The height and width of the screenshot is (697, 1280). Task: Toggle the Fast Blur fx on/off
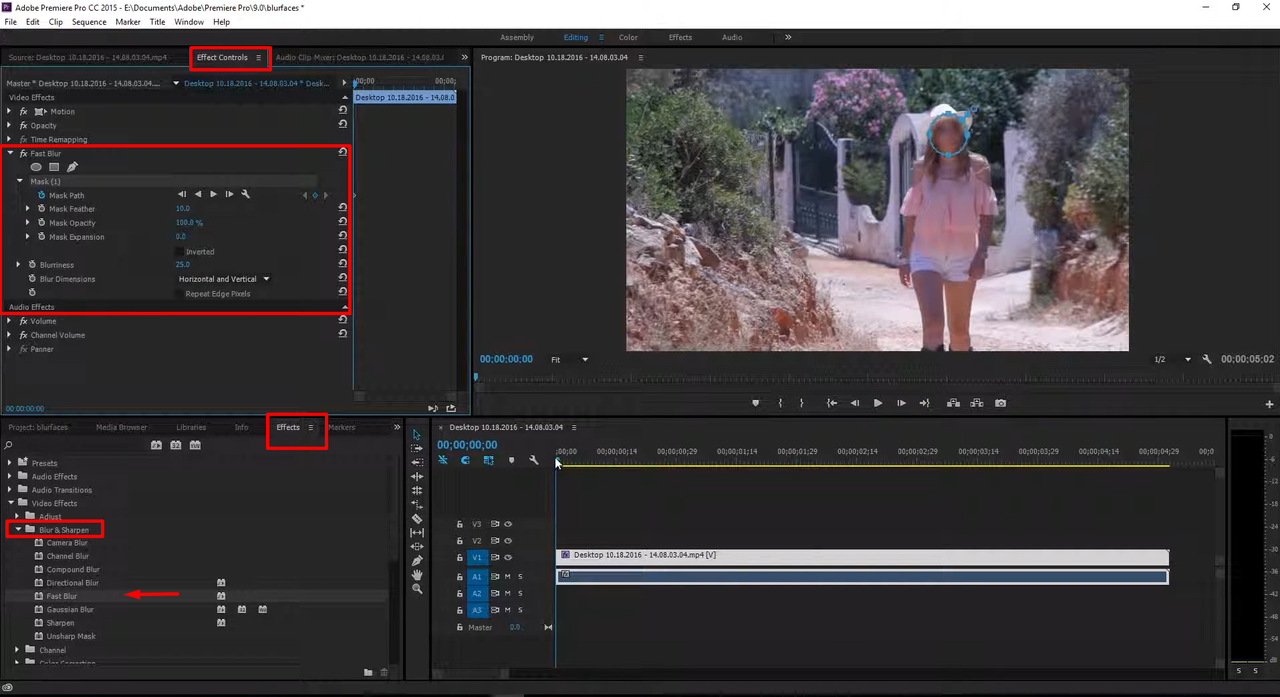click(x=23, y=153)
